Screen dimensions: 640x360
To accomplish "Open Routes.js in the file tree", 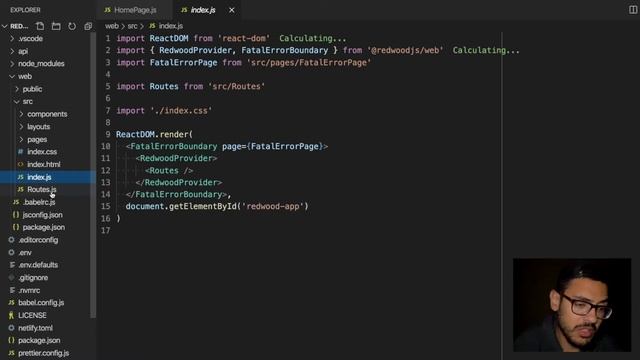I will 41,189.
